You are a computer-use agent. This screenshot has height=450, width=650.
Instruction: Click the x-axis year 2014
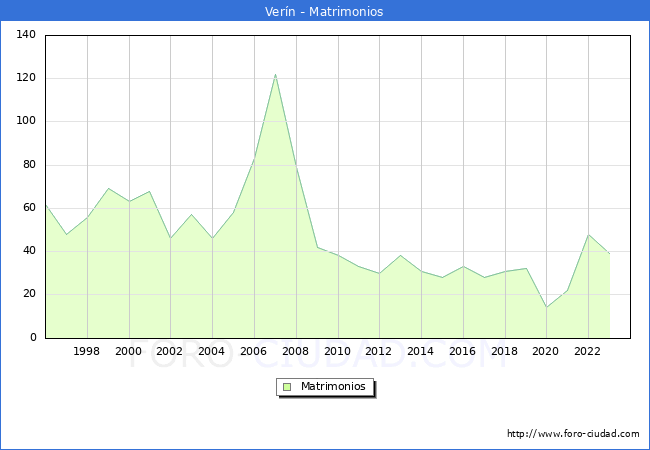(x=420, y=351)
